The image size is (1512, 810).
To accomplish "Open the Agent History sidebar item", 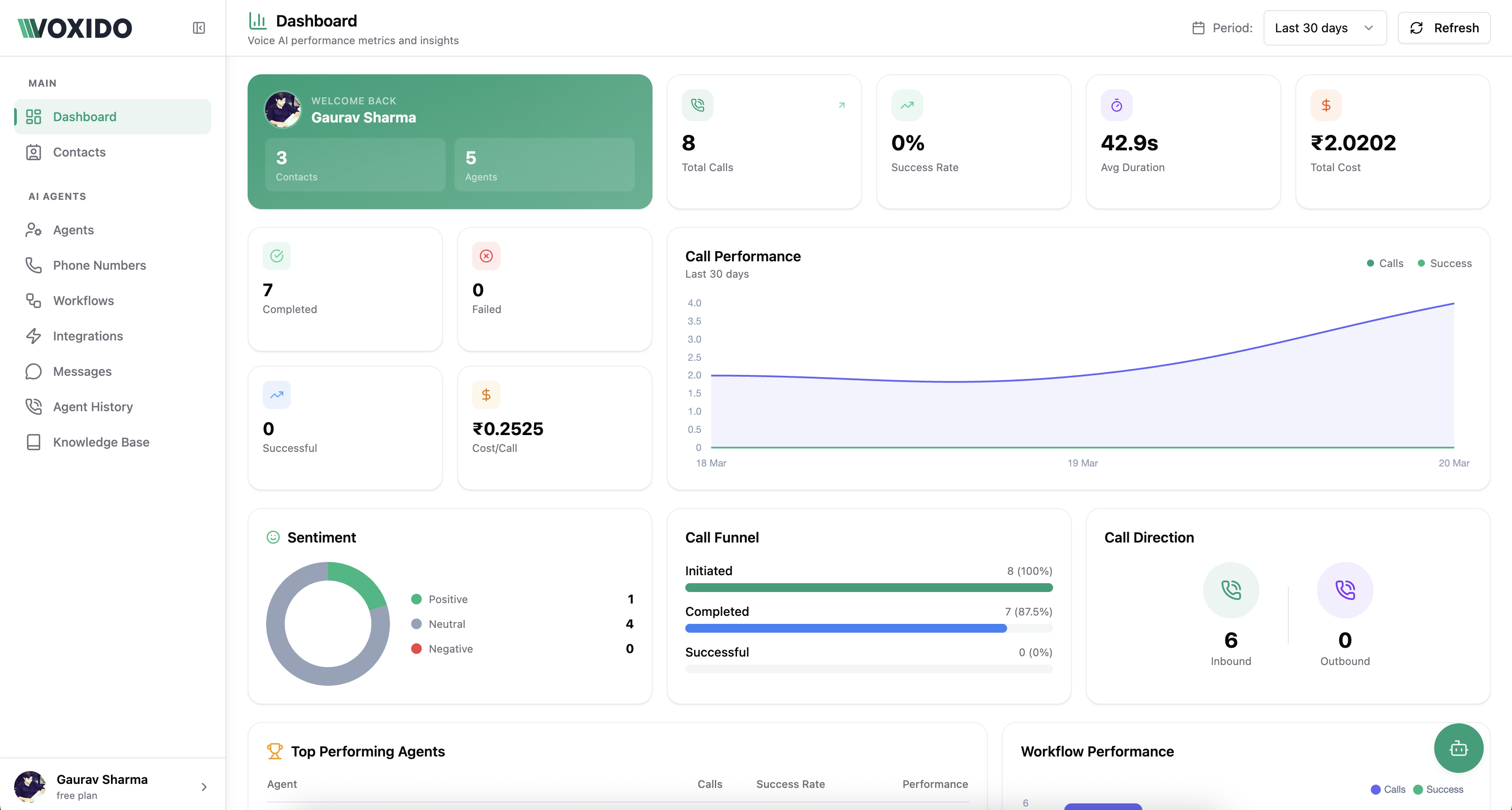I will 93,407.
